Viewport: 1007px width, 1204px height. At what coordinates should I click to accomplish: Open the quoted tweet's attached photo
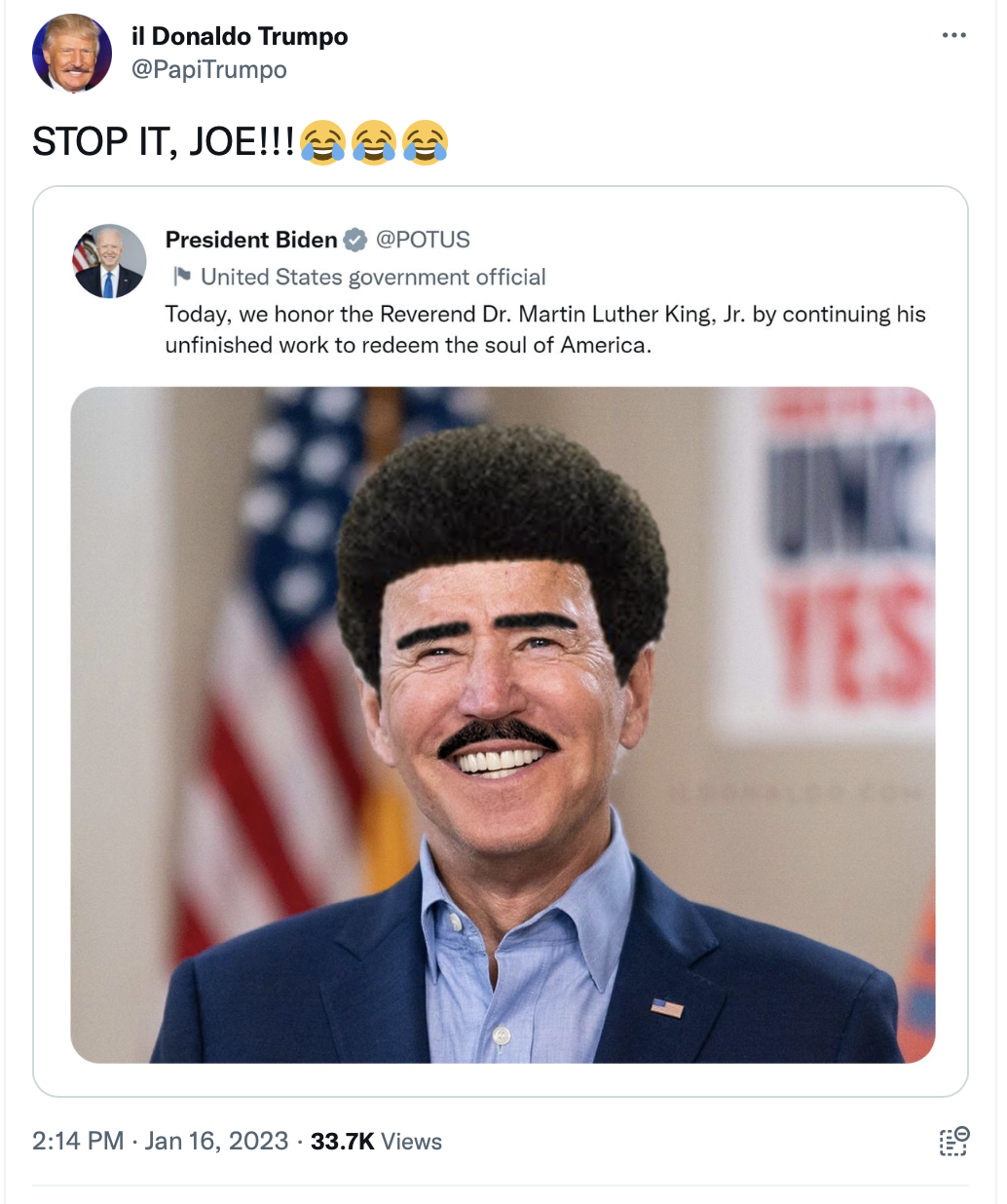click(503, 725)
